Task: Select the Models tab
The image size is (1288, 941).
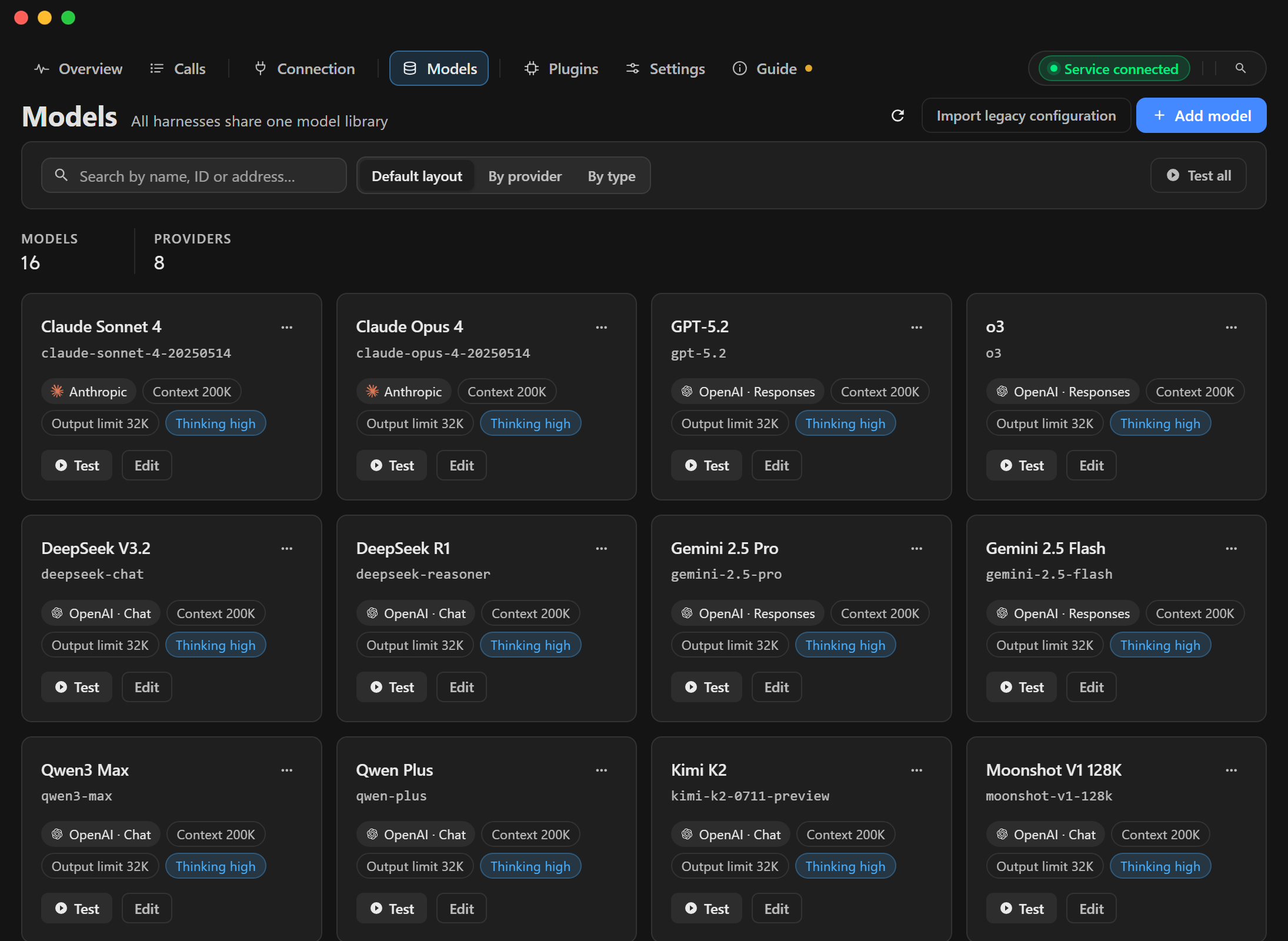Action: (439, 69)
